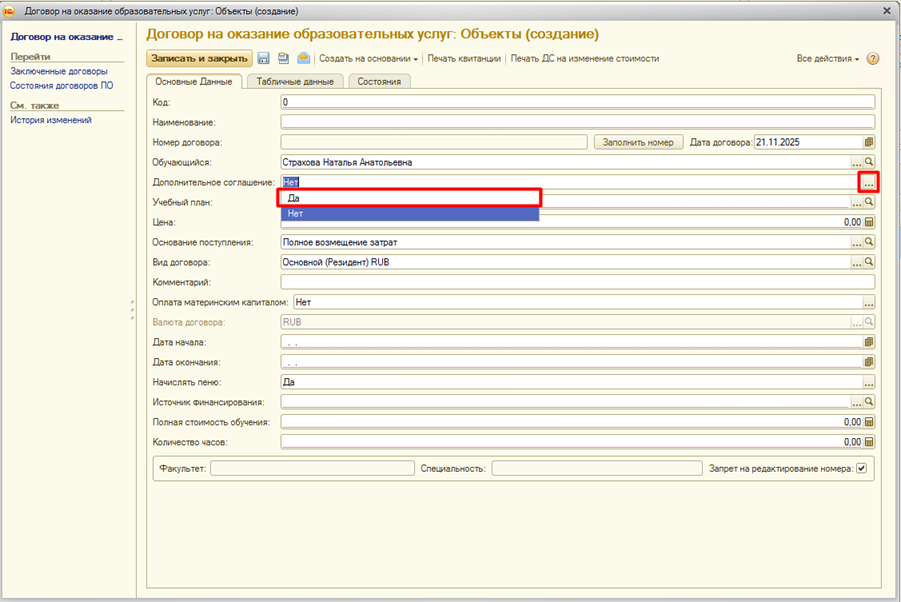Image resolution: width=901 pixels, height=602 pixels.
Task: Open calculator for the Цена field
Action: 869,222
